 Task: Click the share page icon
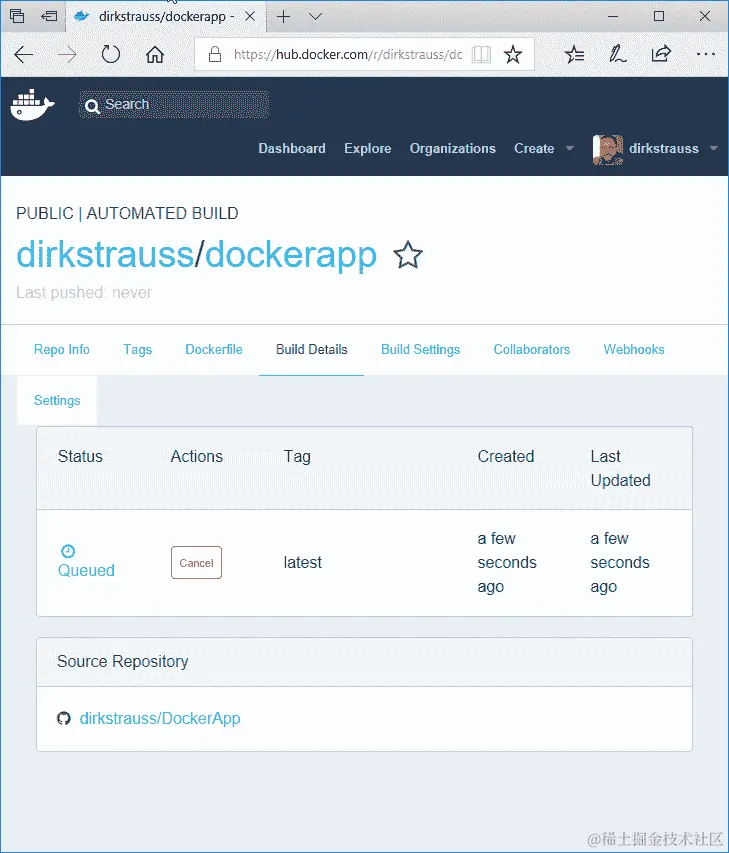(x=661, y=54)
